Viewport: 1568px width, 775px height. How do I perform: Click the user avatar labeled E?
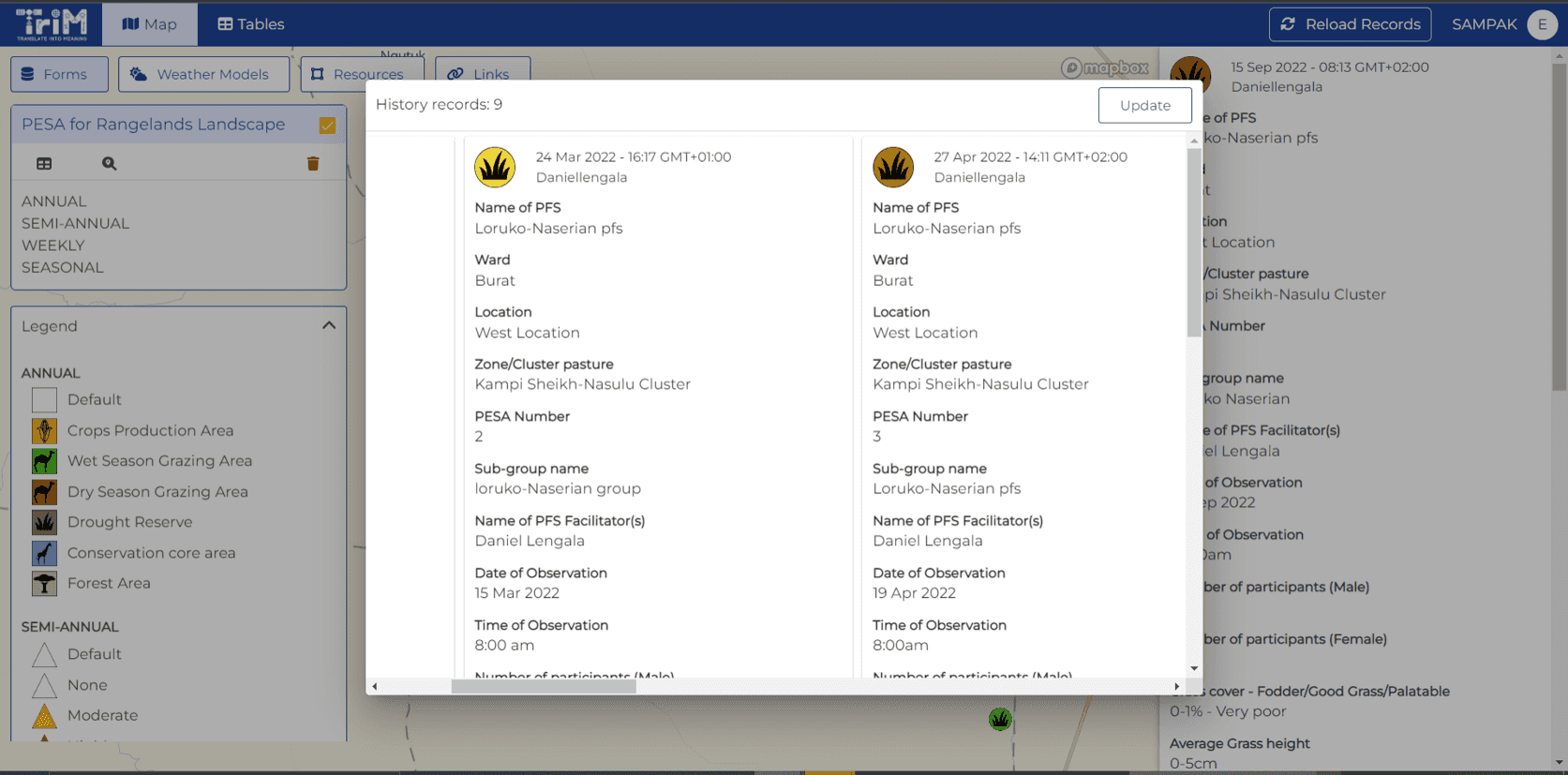pos(1542,24)
